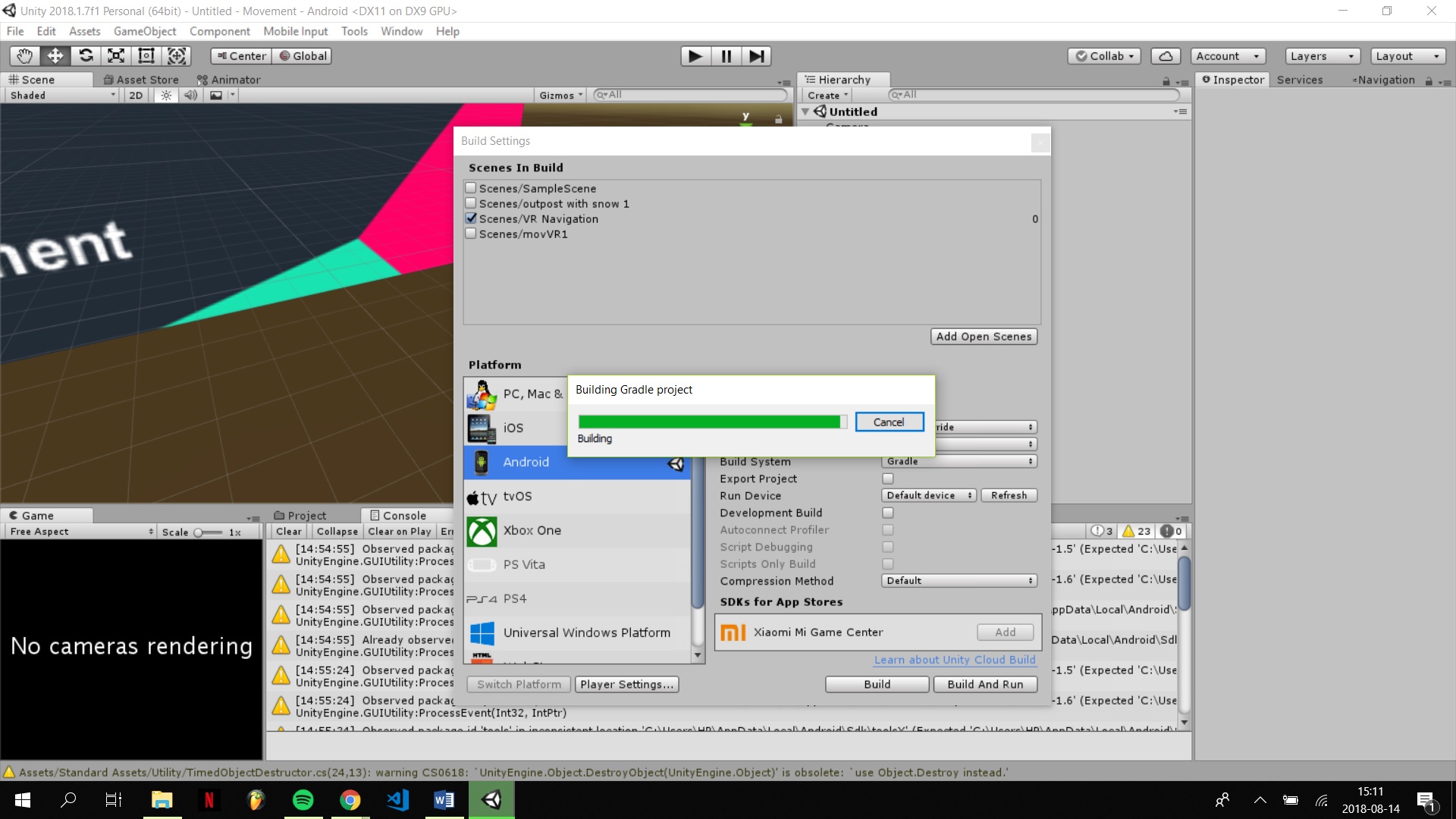This screenshot has width=1456, height=819.
Task: Collapse the Untitled scene in Hierarchy
Action: [805, 111]
